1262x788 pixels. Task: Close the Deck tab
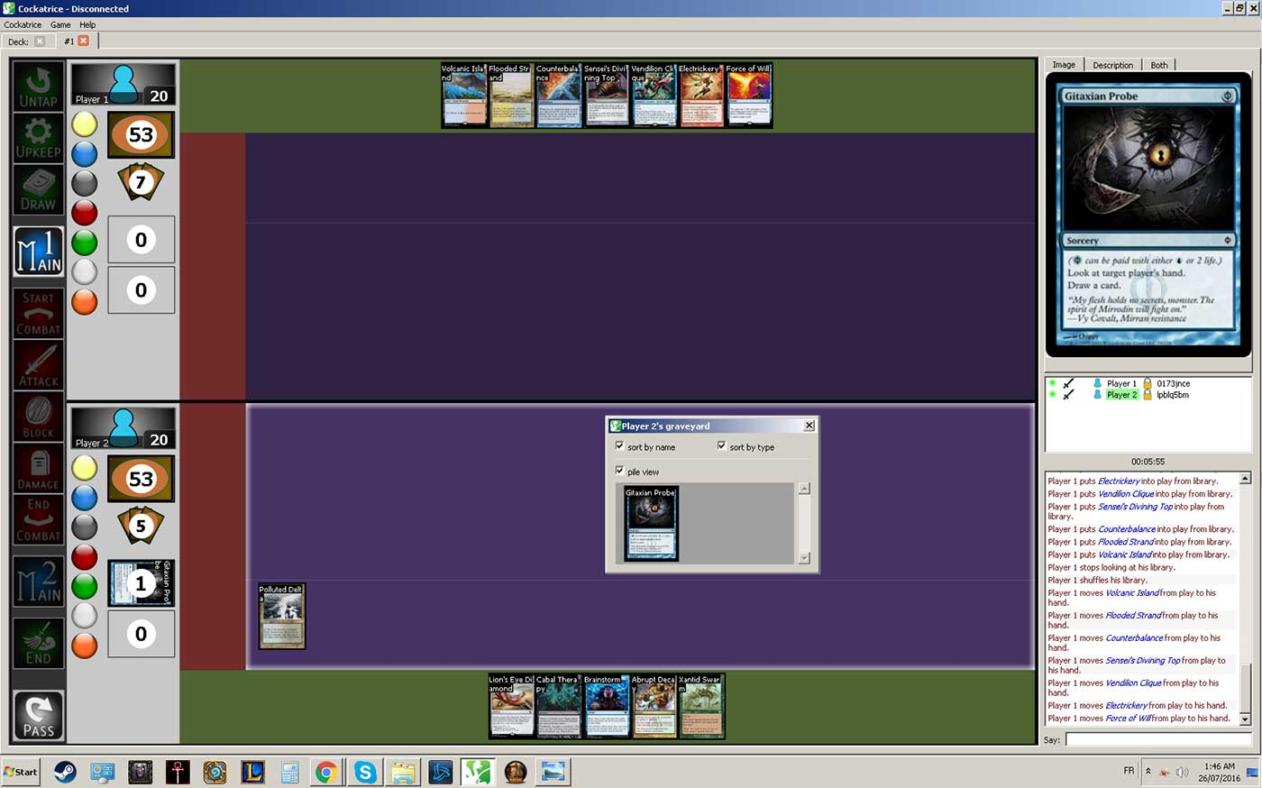[x=40, y=42]
